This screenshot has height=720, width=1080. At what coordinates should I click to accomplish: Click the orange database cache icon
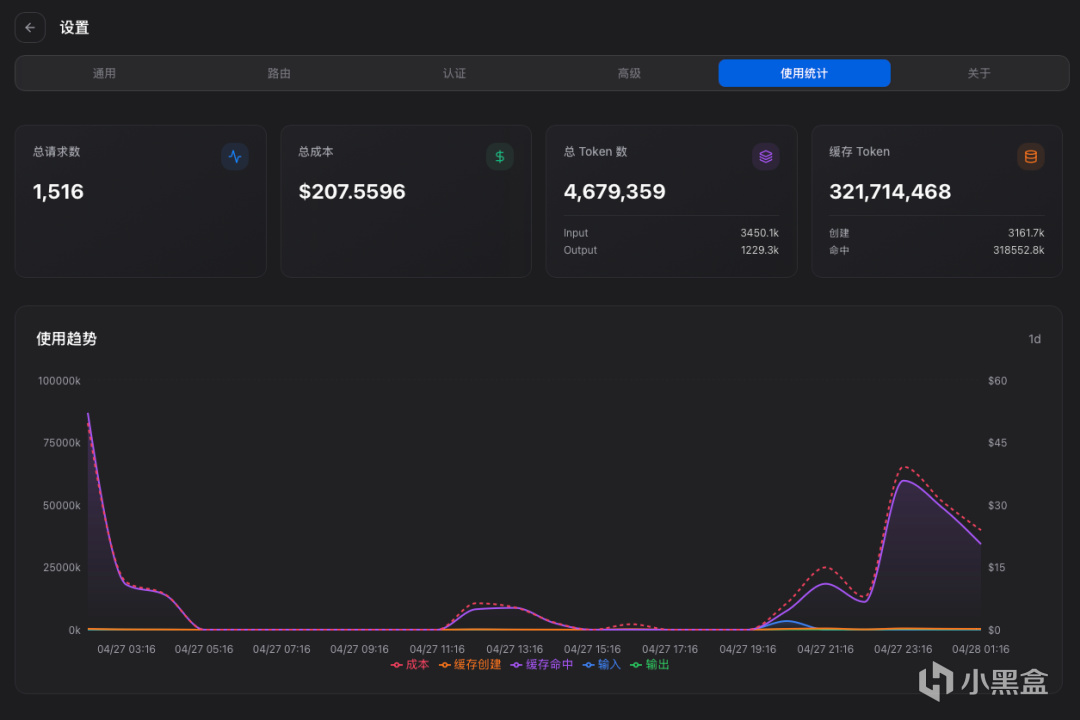(x=1030, y=156)
